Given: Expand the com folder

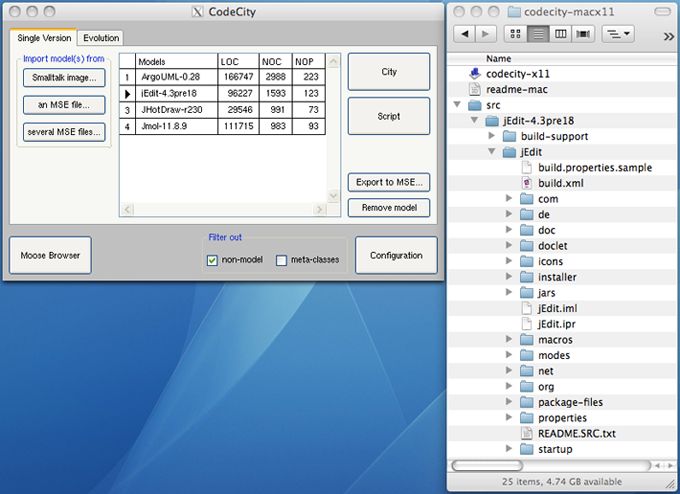Looking at the screenshot, I should click(x=509, y=198).
